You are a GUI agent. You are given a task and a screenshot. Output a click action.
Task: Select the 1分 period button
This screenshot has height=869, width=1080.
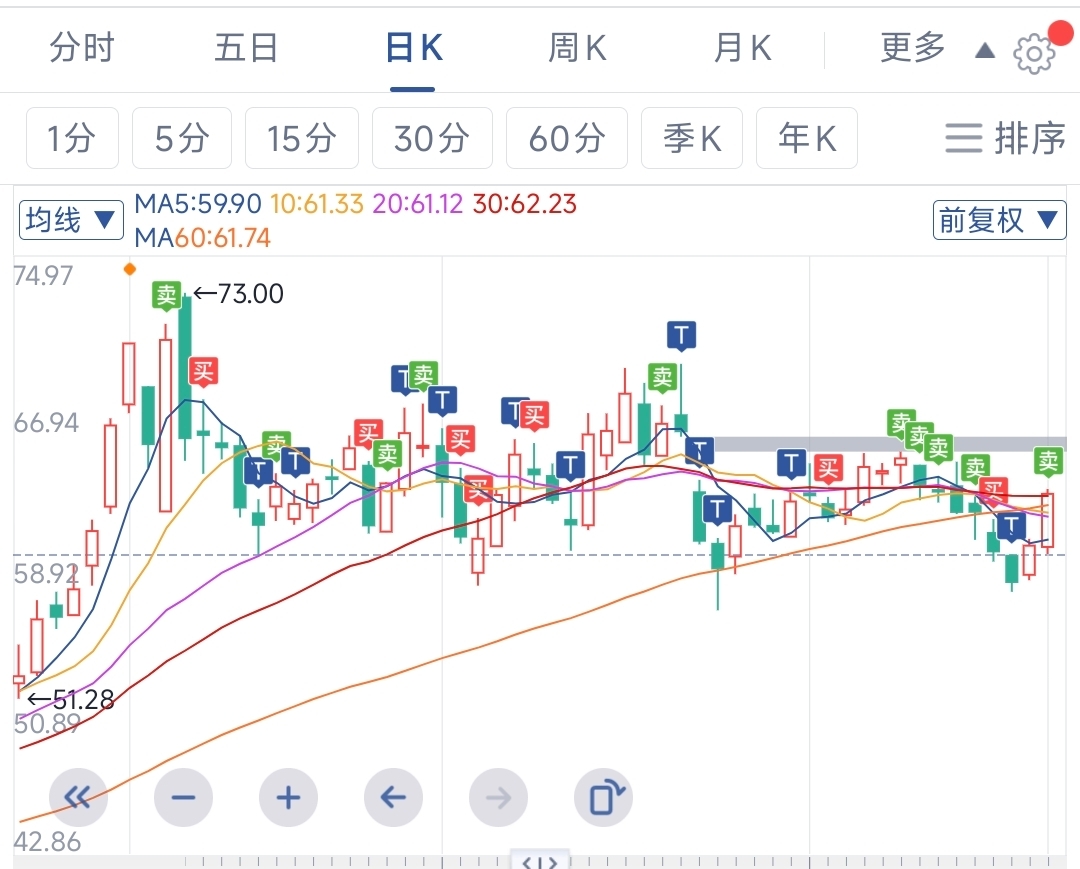[72, 138]
